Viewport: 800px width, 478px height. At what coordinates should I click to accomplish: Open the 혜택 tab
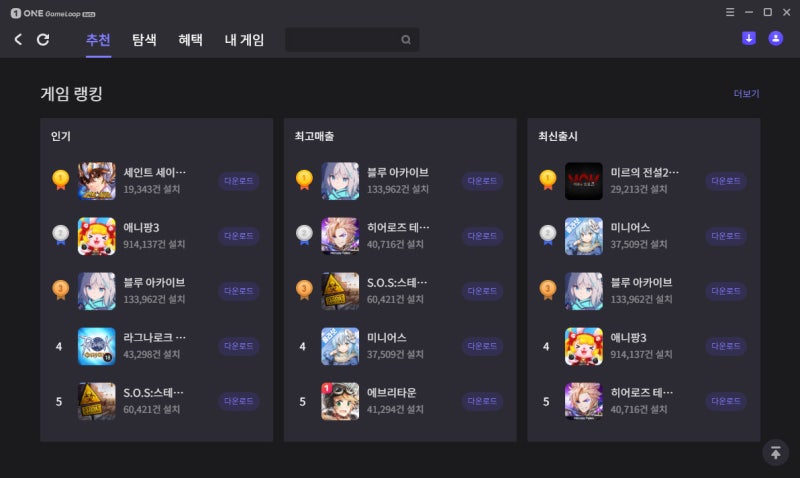coord(190,40)
